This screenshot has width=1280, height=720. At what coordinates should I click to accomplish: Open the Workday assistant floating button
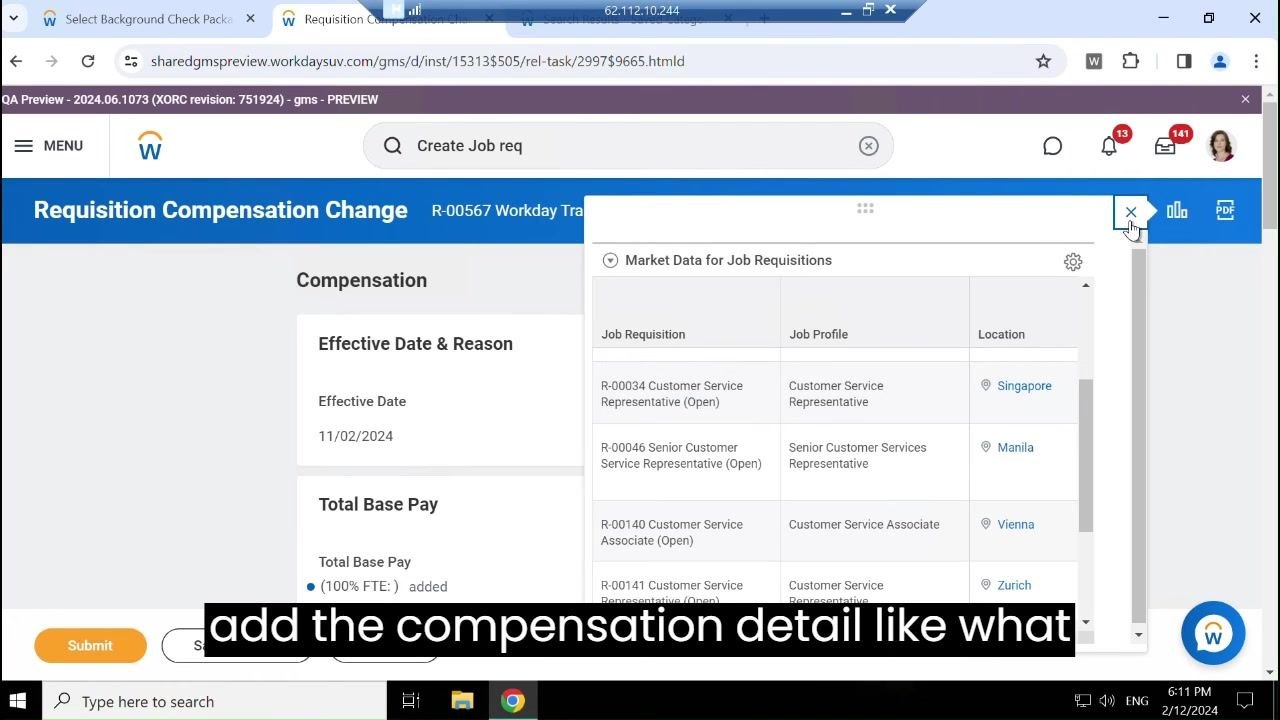coord(1213,633)
